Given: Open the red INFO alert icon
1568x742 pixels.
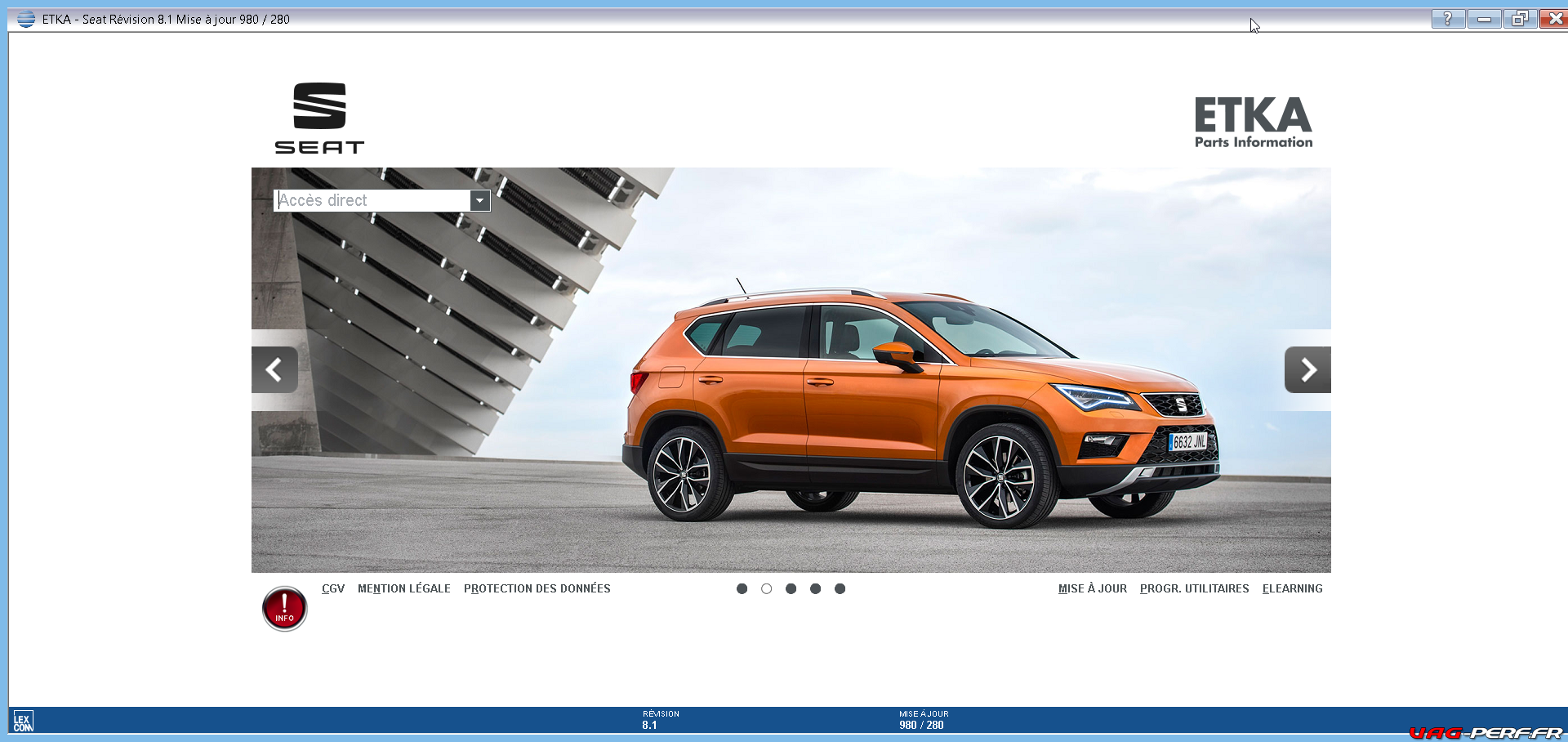Looking at the screenshot, I should pyautogui.click(x=284, y=609).
